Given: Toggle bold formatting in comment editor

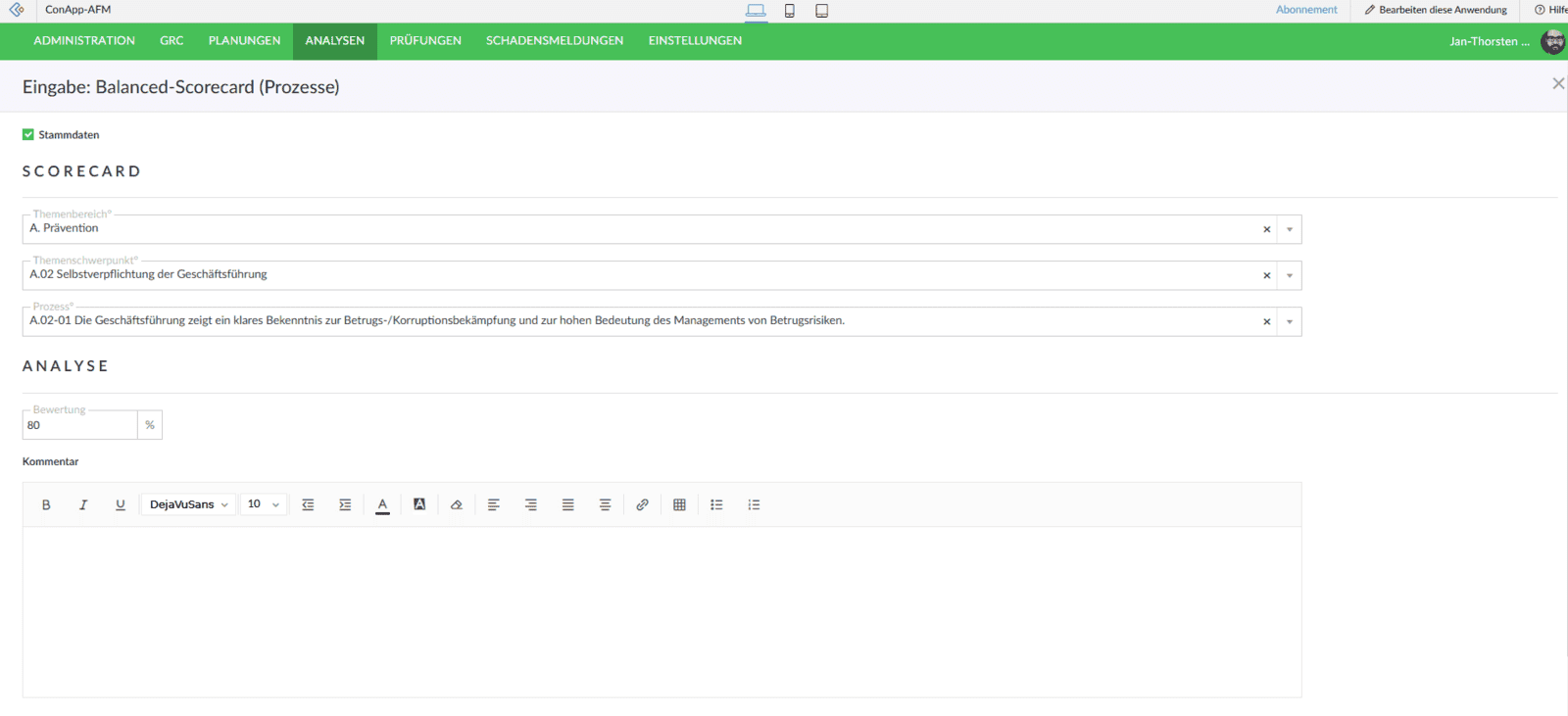Looking at the screenshot, I should [x=46, y=504].
